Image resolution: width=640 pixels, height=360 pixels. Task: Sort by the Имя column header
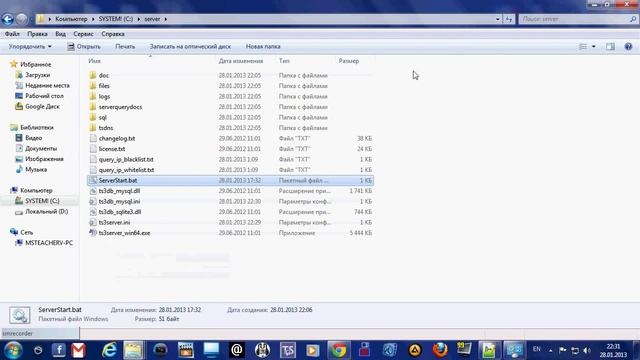point(94,61)
